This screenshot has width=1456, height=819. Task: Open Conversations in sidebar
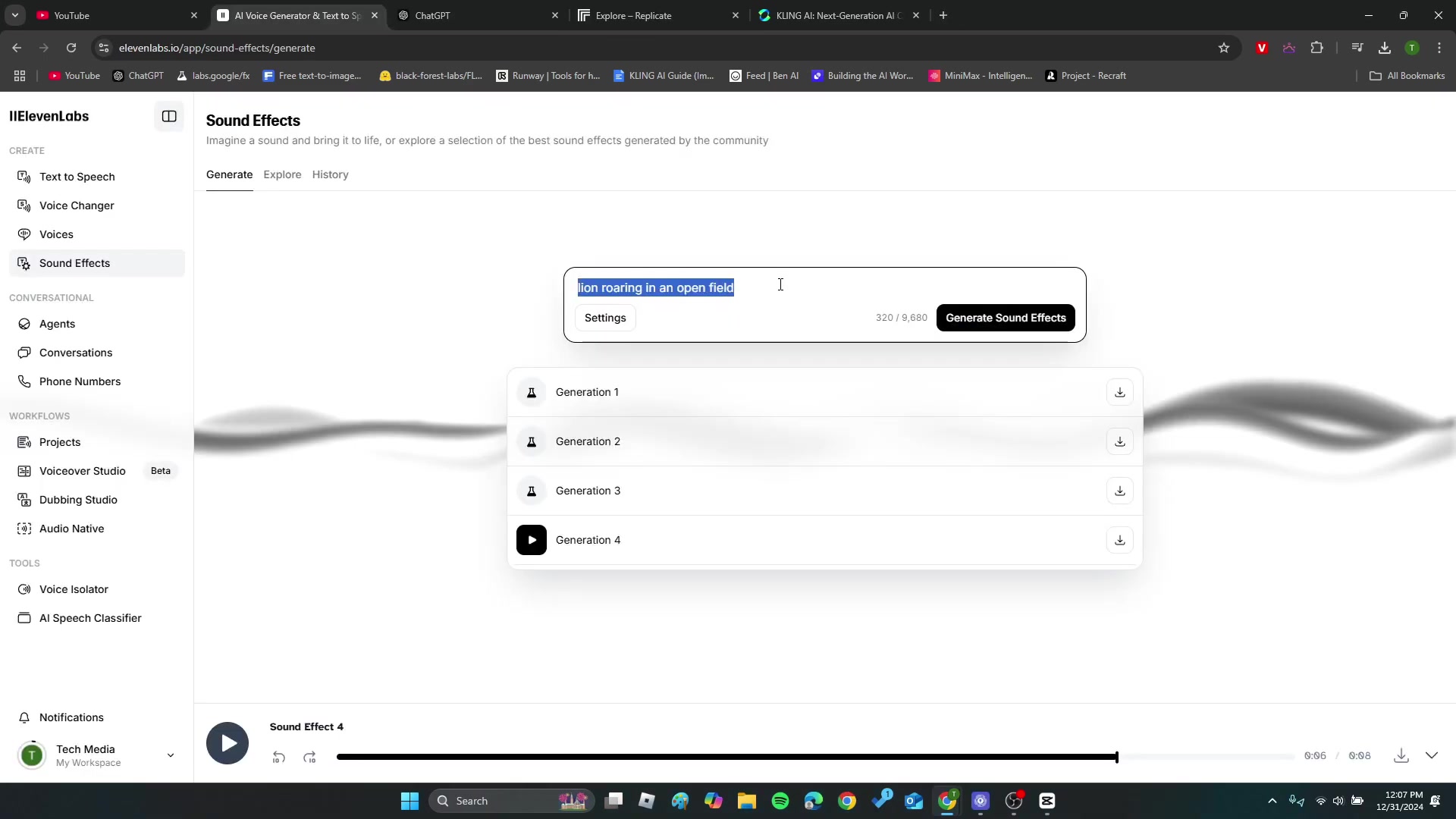(97, 353)
